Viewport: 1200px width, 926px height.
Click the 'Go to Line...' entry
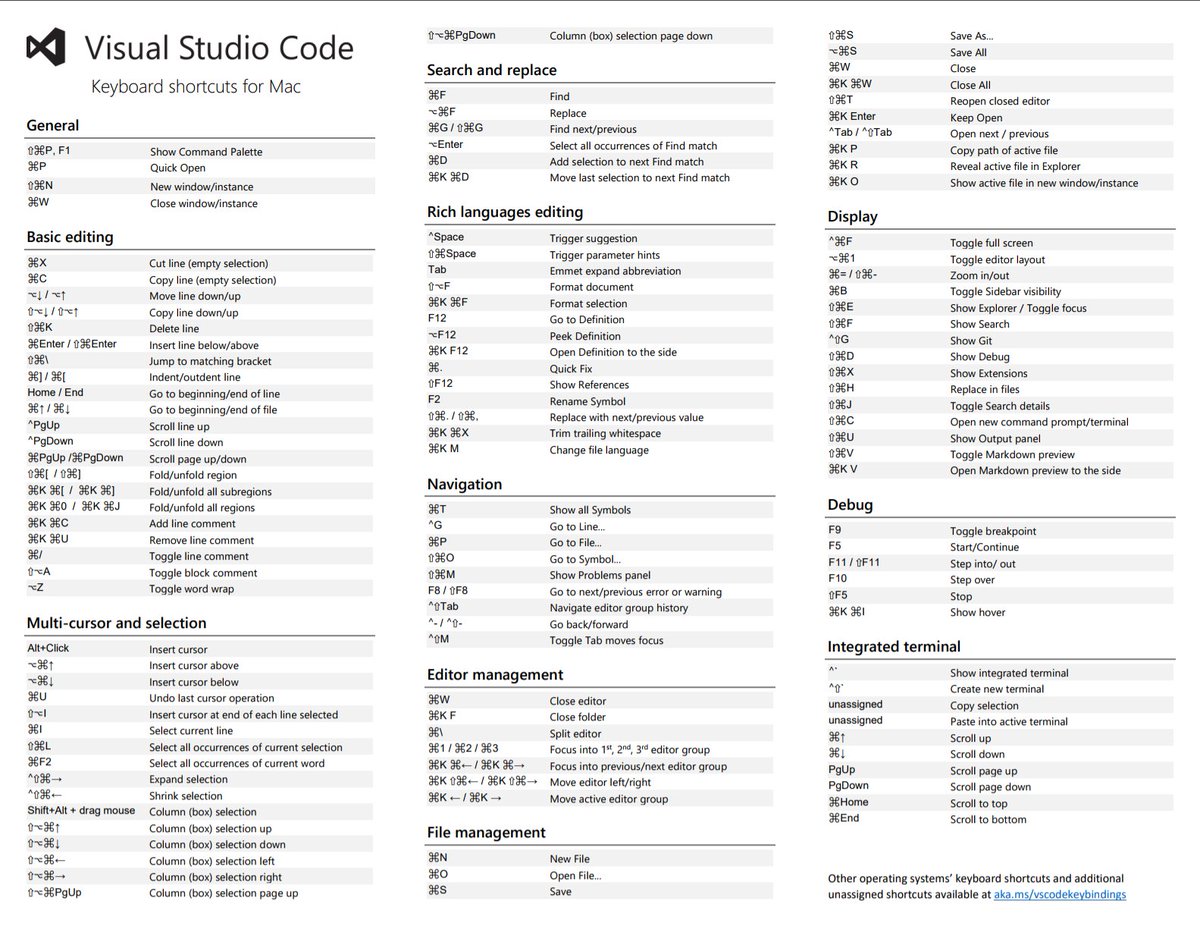[577, 527]
